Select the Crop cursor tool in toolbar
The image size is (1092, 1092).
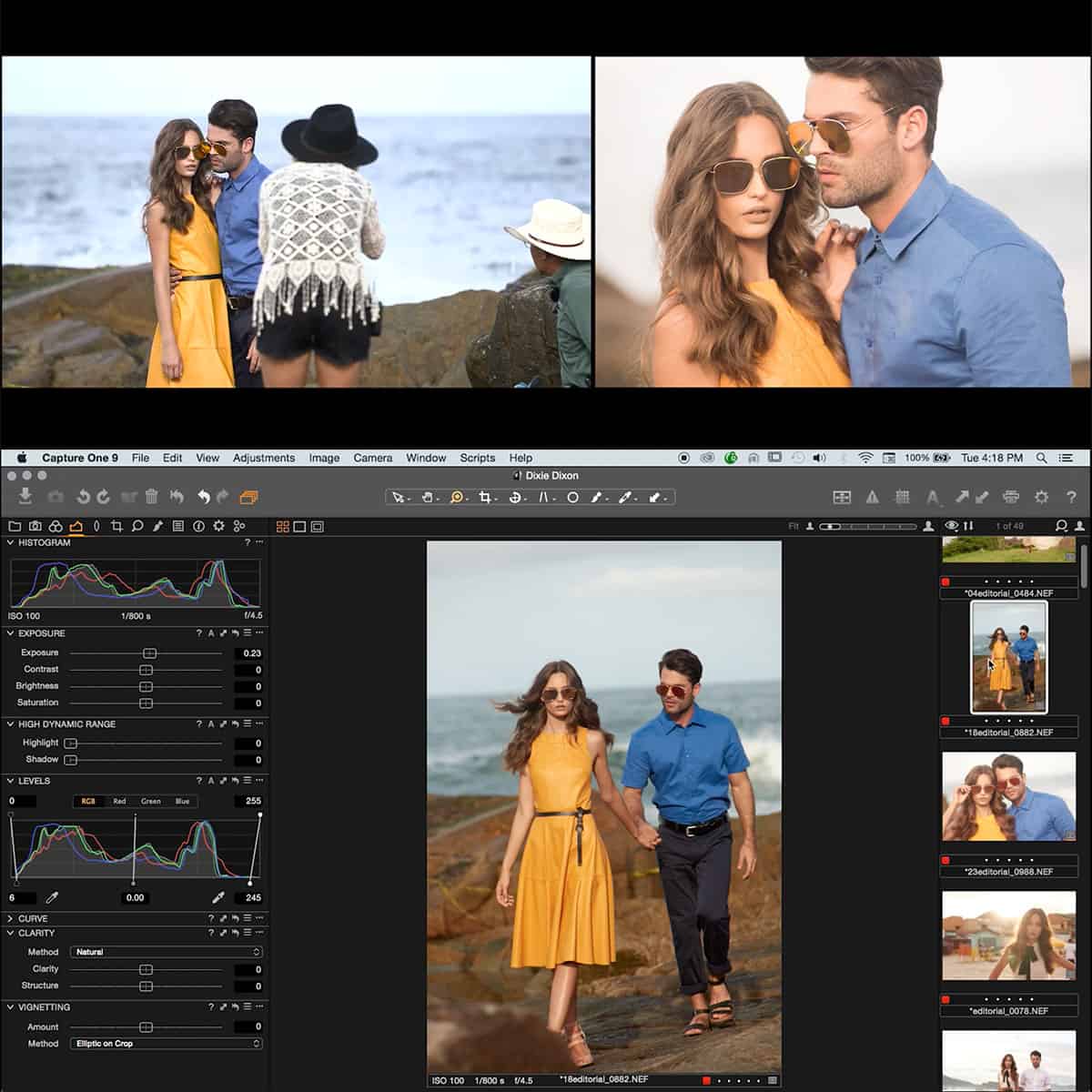tap(484, 498)
